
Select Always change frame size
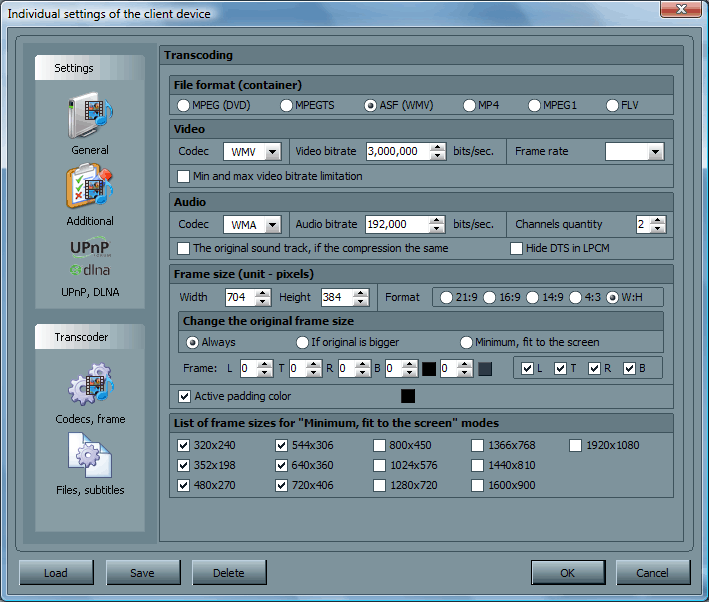(192, 342)
